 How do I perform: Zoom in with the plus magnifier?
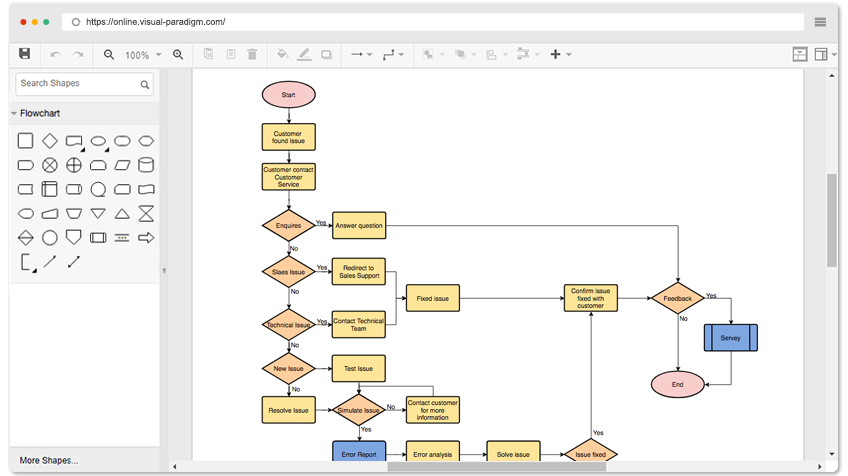coord(178,55)
